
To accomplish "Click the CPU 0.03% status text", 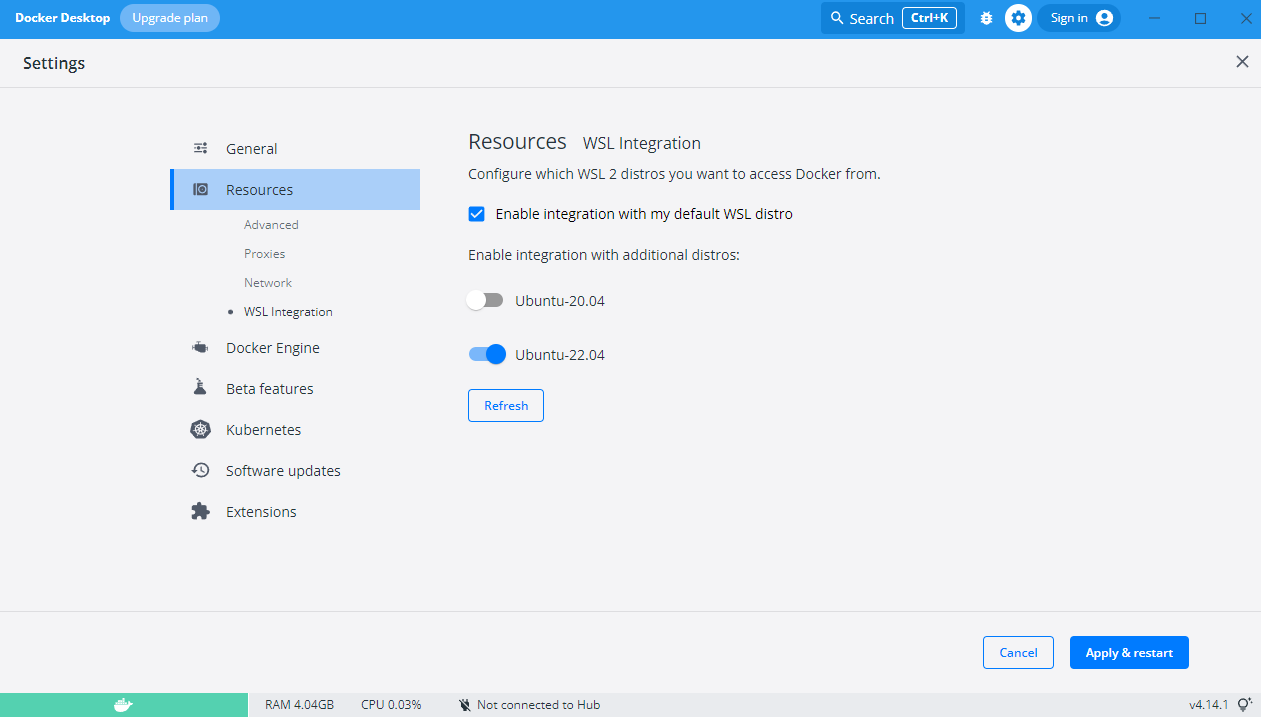I will pos(391,705).
